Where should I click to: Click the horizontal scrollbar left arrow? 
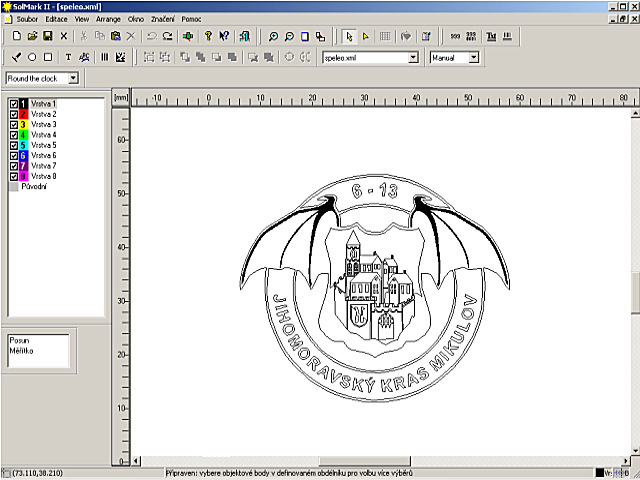136,461
